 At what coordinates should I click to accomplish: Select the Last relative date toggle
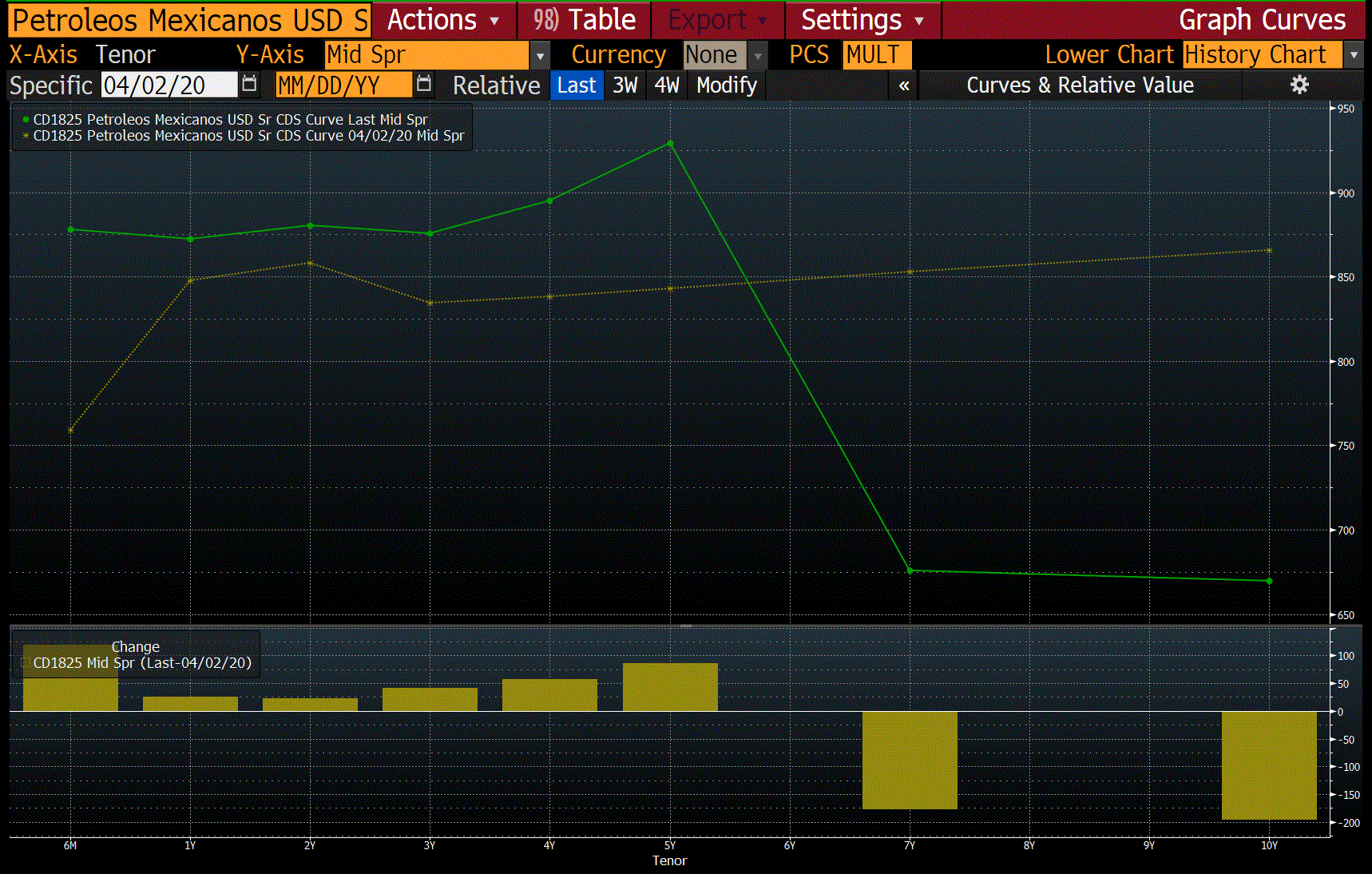tap(576, 85)
